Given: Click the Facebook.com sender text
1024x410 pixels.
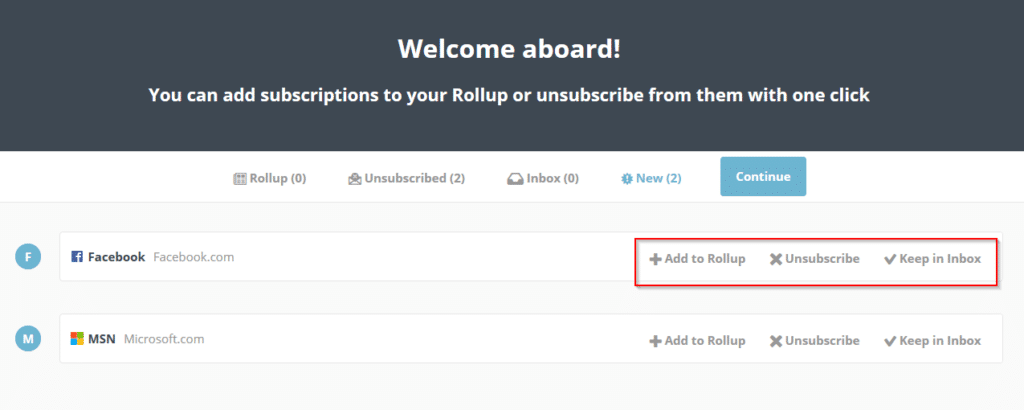Looking at the screenshot, I should click(x=193, y=257).
